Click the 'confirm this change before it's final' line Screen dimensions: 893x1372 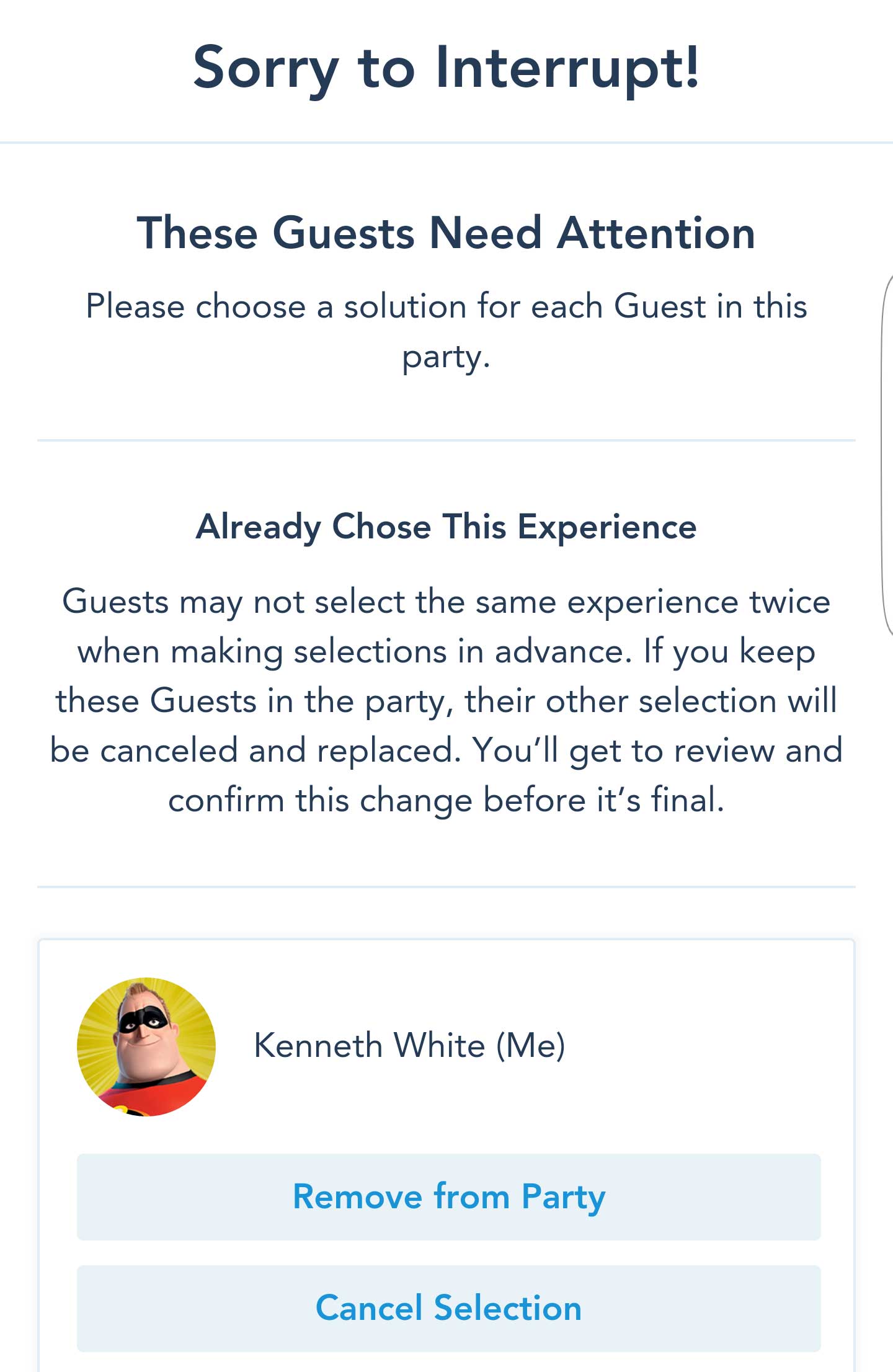446,800
